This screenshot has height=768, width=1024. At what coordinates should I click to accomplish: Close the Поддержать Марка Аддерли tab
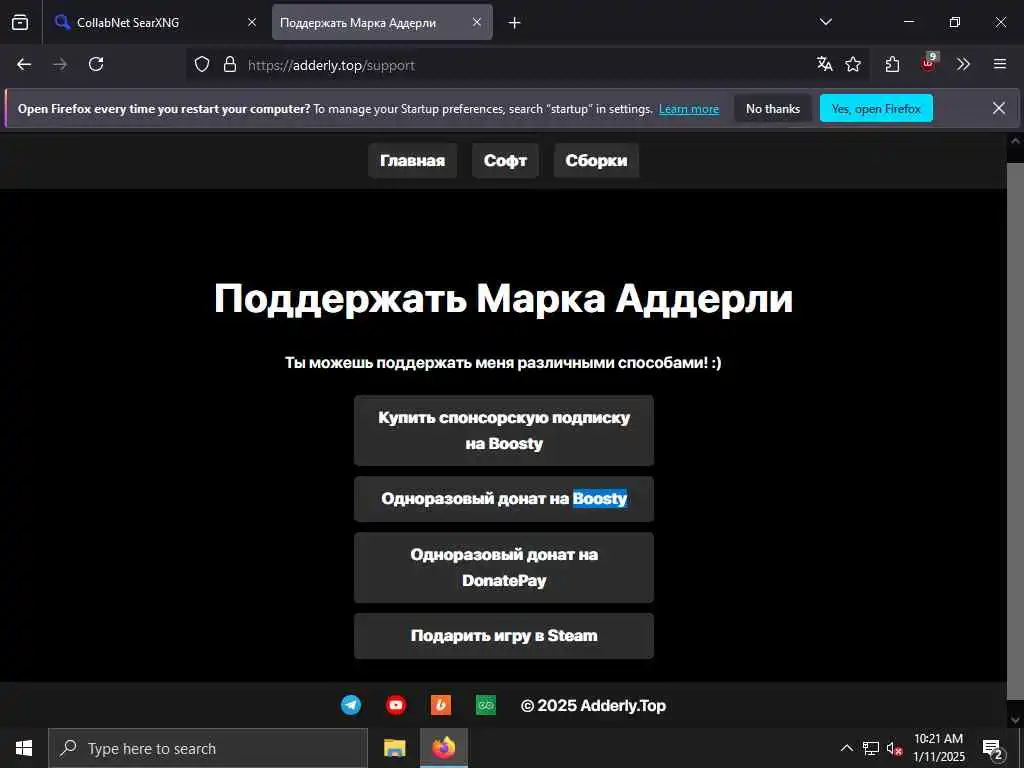(x=477, y=22)
